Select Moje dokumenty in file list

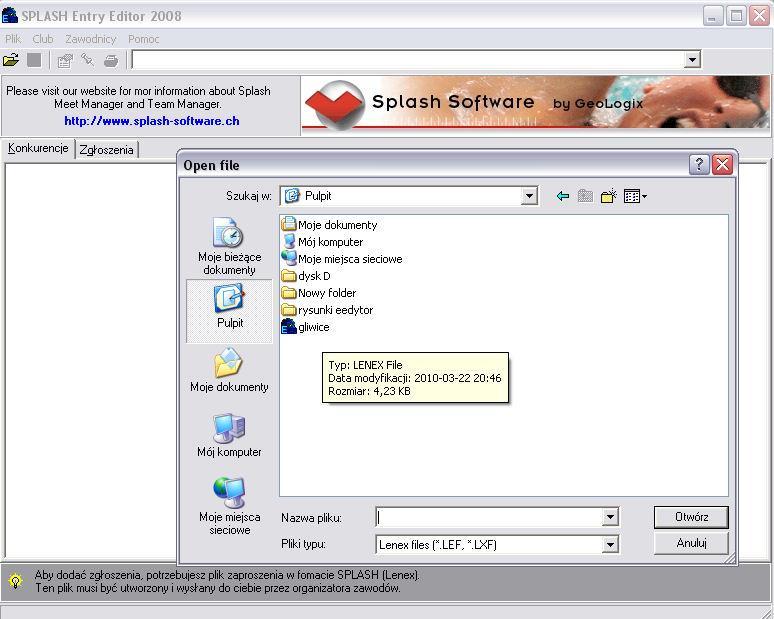(329, 225)
